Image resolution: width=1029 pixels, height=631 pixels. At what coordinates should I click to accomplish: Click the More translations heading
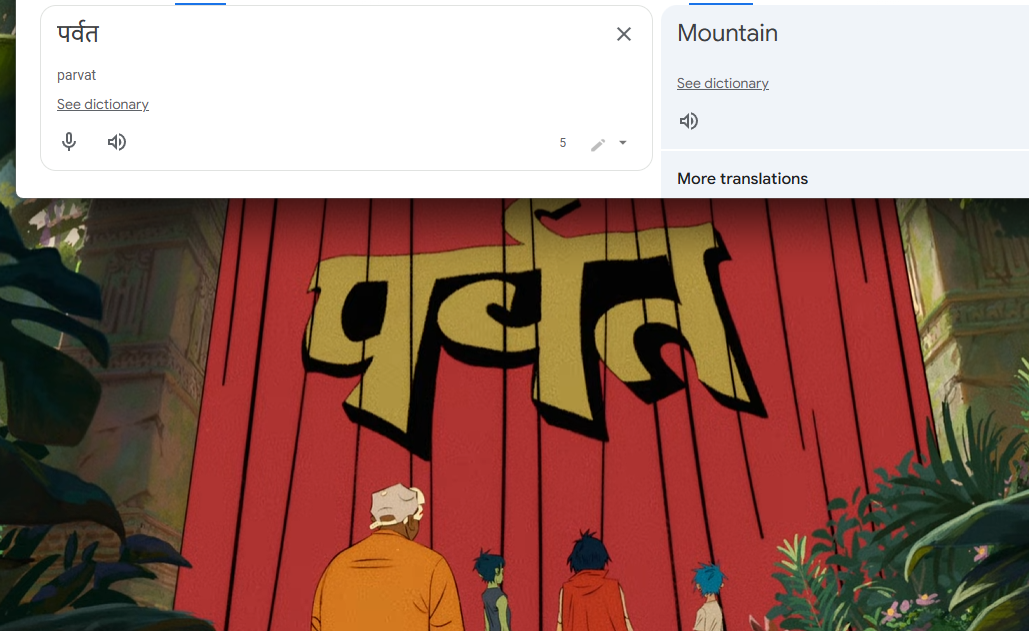(x=742, y=178)
